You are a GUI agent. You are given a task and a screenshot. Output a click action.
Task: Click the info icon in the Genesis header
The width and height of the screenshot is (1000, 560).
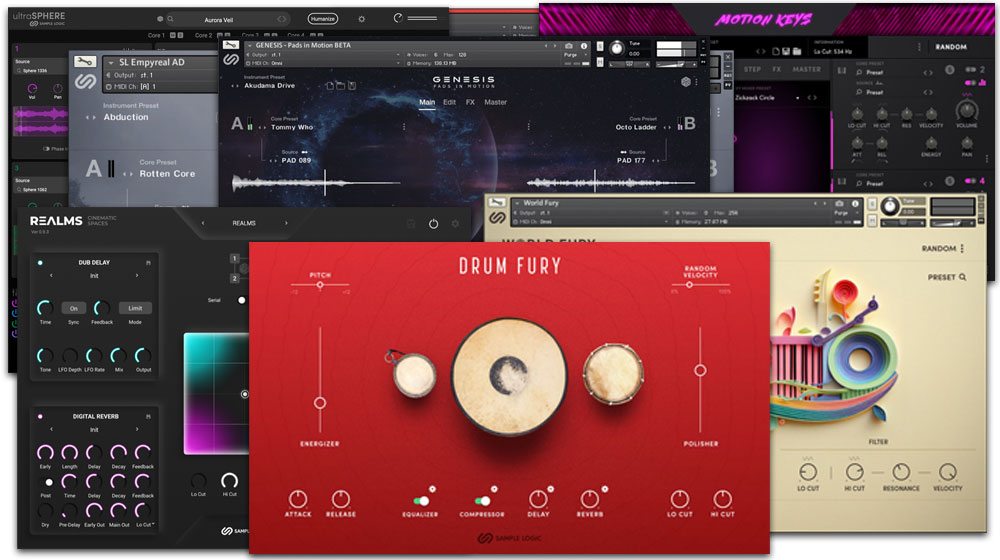584,46
